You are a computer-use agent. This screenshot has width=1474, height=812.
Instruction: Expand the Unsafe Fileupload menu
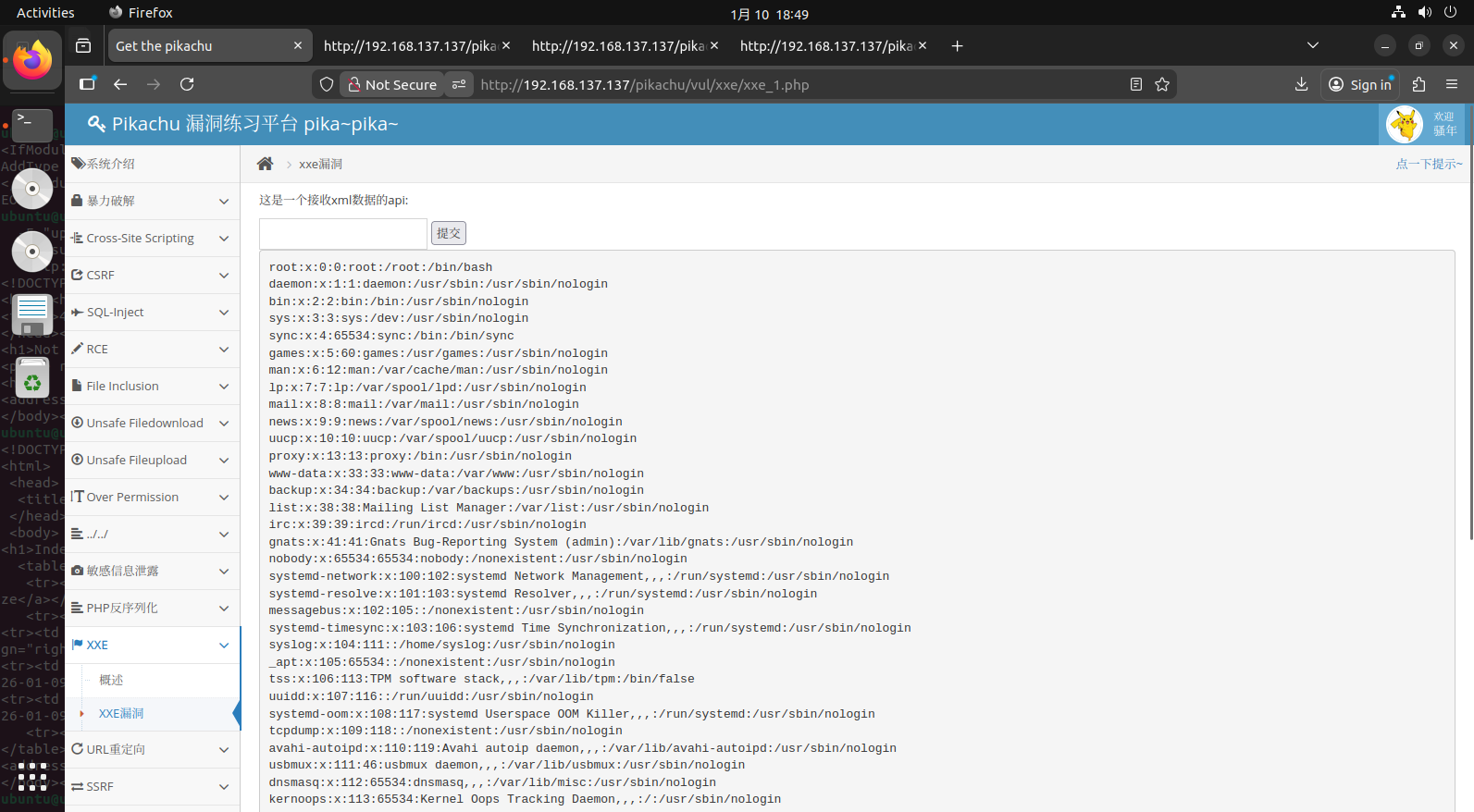click(x=153, y=460)
